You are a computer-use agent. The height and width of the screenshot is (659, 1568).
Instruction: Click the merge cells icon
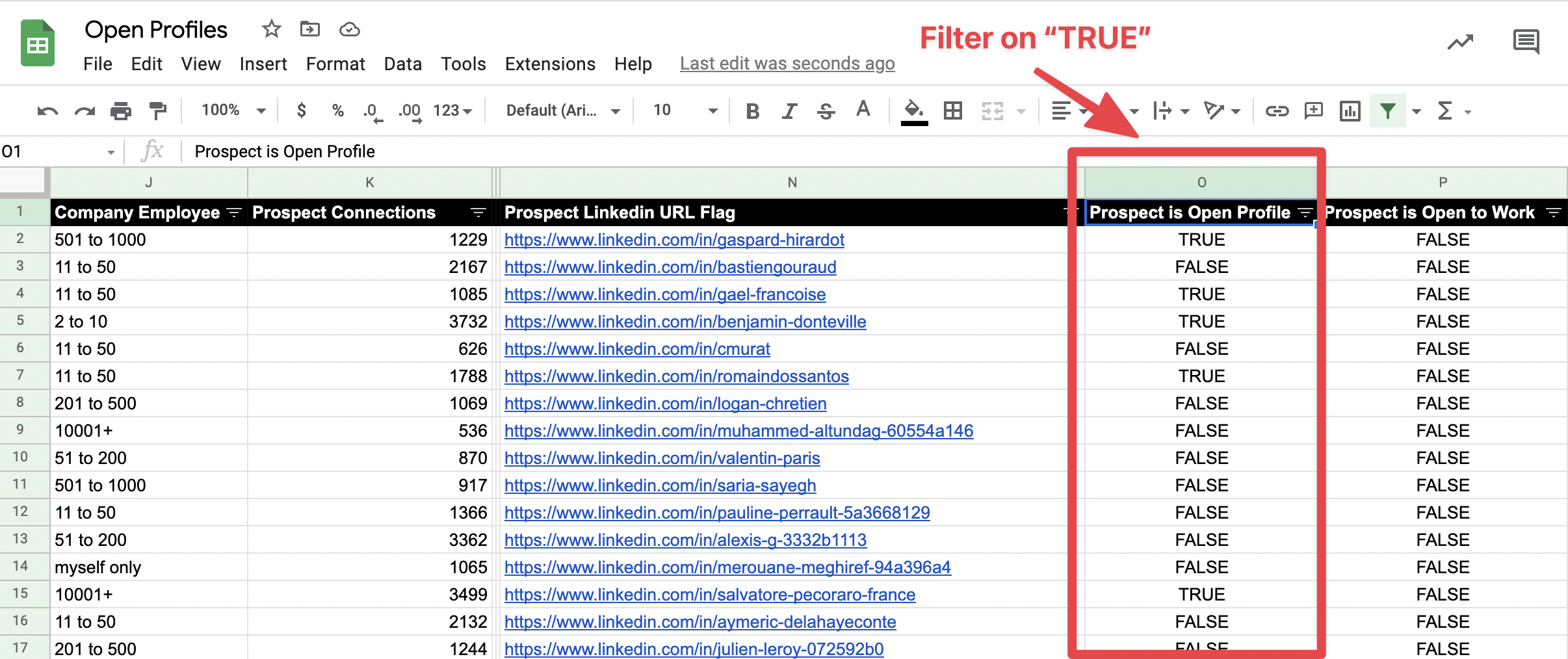click(x=993, y=111)
